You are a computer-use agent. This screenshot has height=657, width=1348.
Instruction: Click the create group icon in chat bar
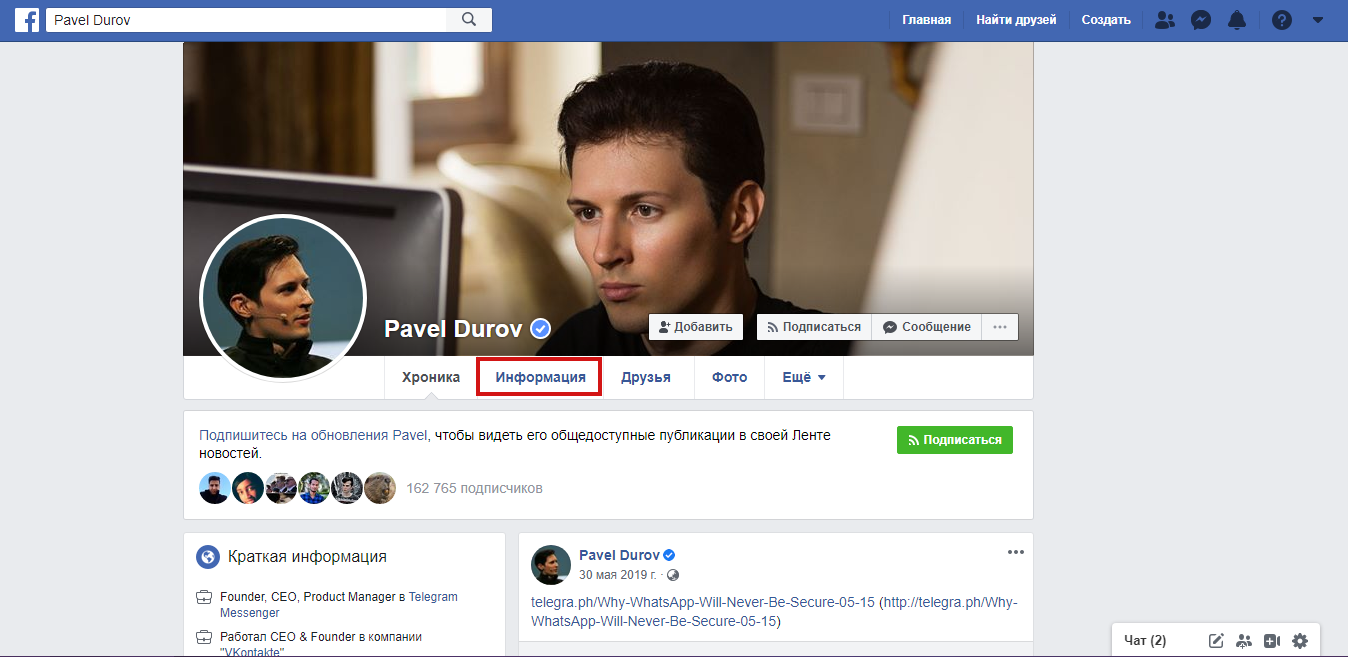coord(1244,641)
